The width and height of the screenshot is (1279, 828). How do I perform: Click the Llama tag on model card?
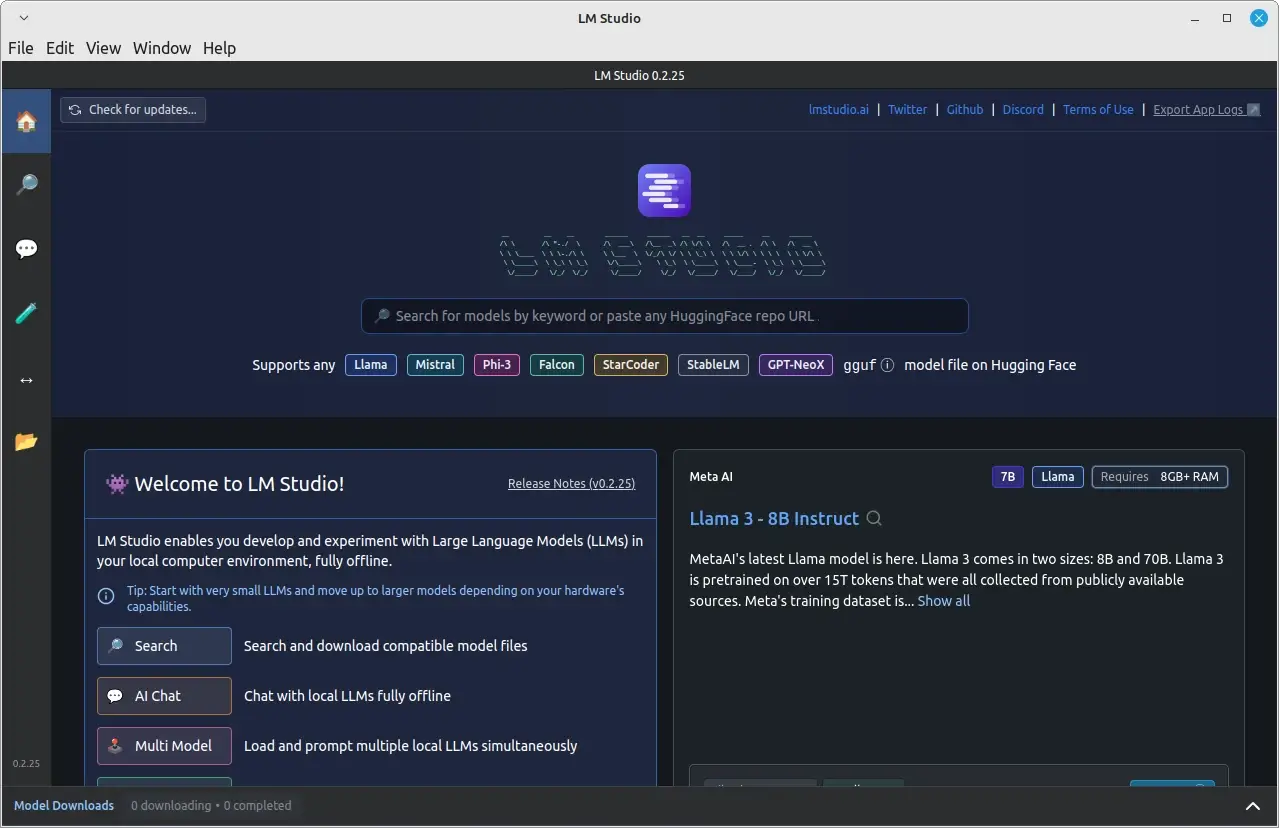coord(1058,477)
